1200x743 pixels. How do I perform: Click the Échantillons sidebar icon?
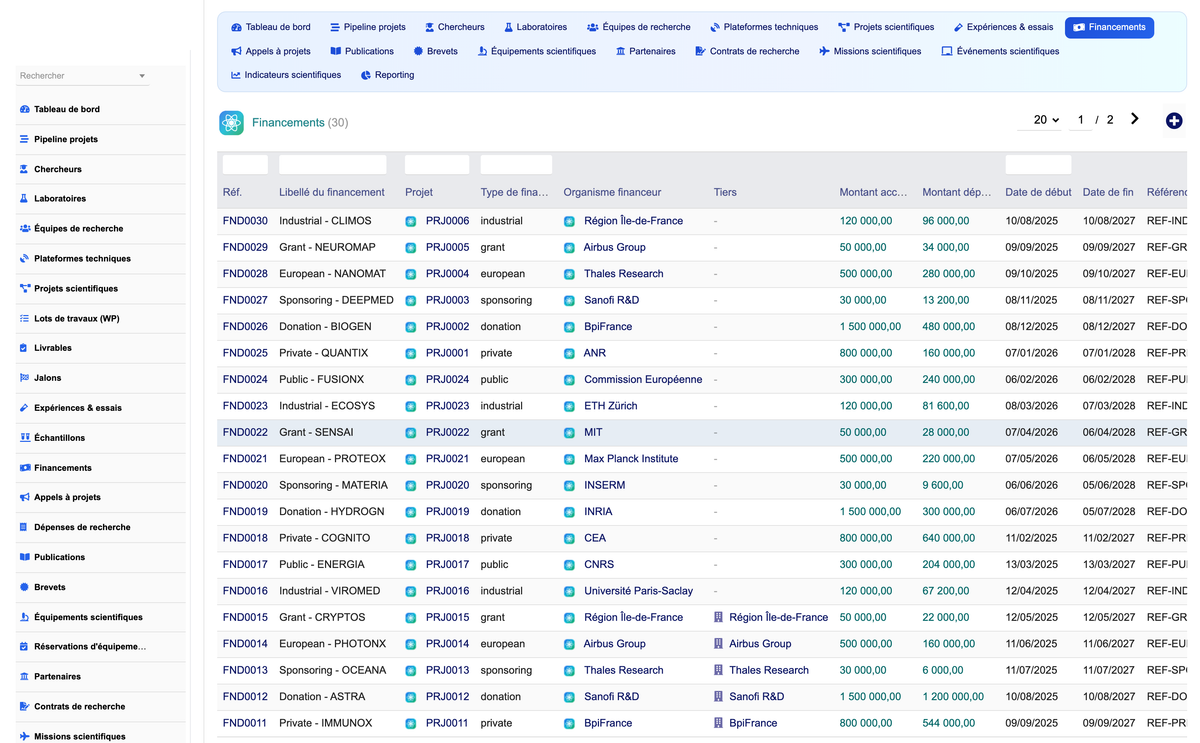click(24, 438)
